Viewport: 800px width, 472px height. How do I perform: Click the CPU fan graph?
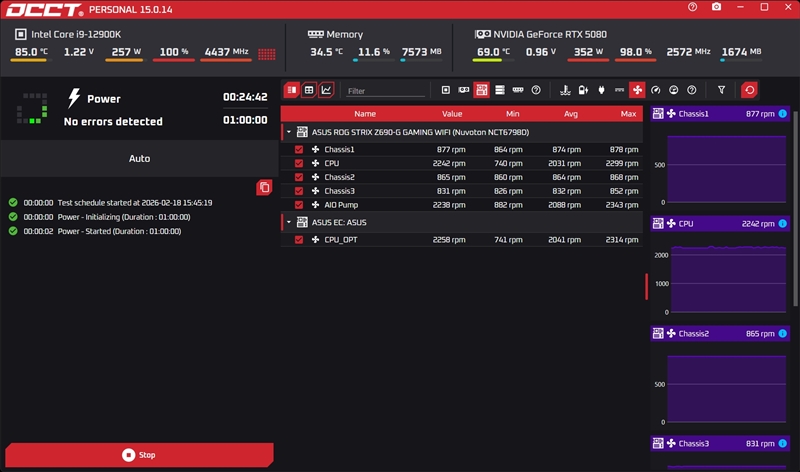(729, 279)
